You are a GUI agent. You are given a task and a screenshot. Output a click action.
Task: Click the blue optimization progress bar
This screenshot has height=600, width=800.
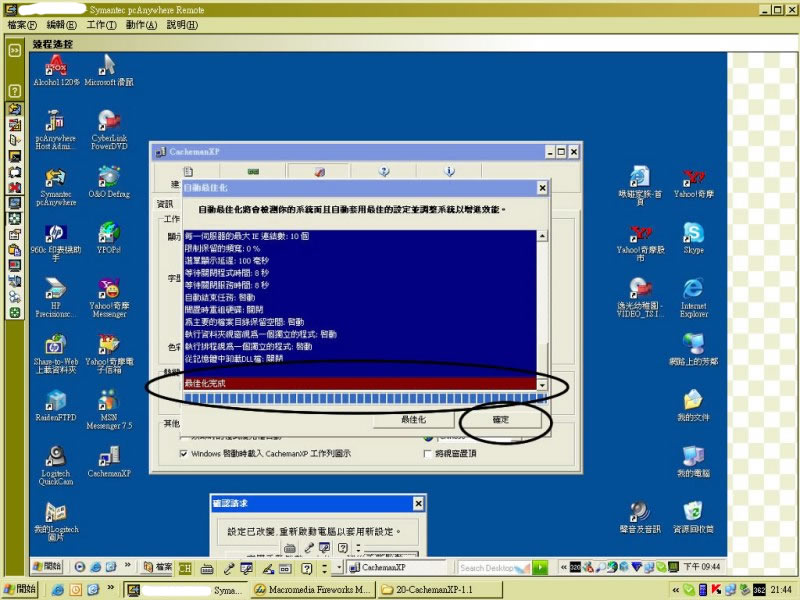pos(365,398)
